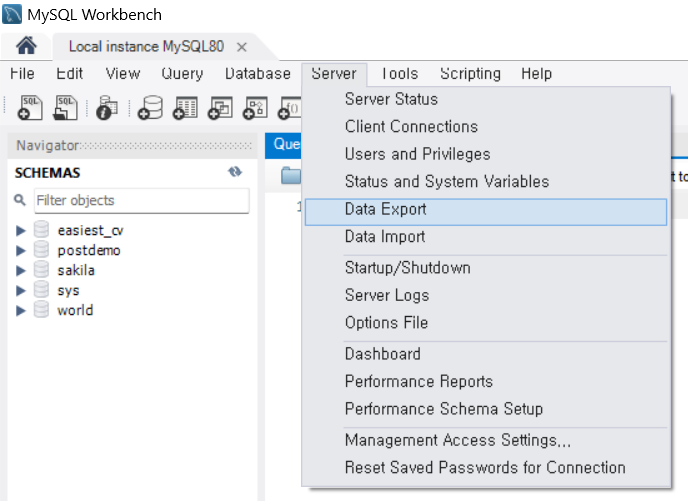
Task: Select the postdemo schema
Action: 89,251
